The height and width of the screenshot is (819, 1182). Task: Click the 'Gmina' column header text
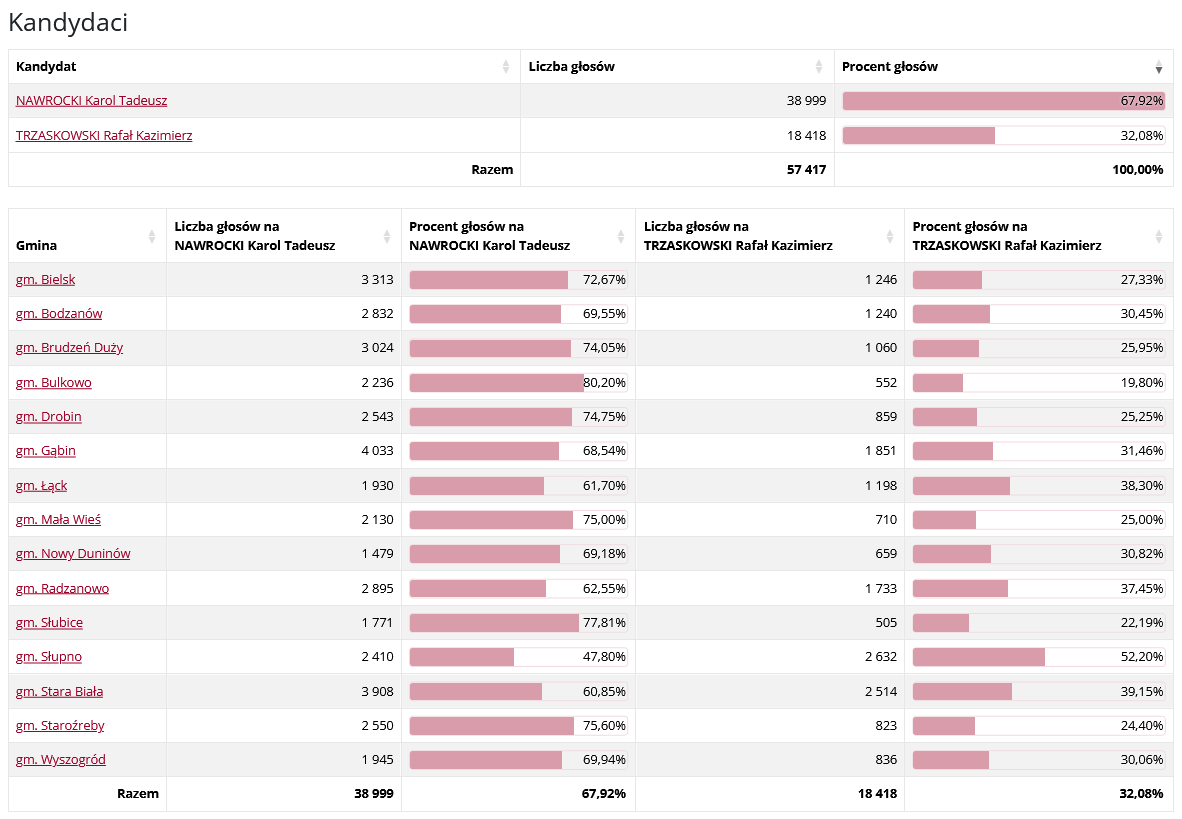tap(37, 245)
